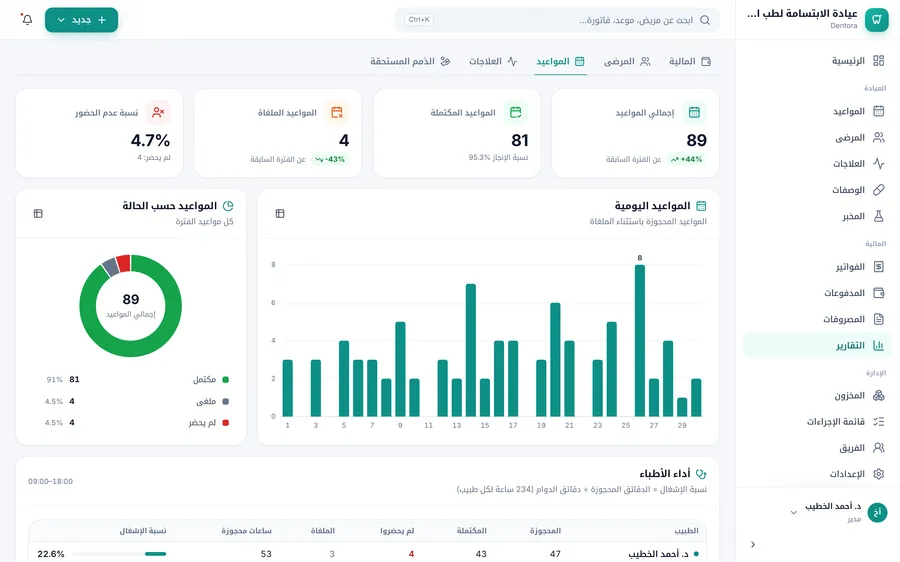
Task: Click search field ابحث عن مريض، موعد، فاتورة
Action: click(x=557, y=20)
